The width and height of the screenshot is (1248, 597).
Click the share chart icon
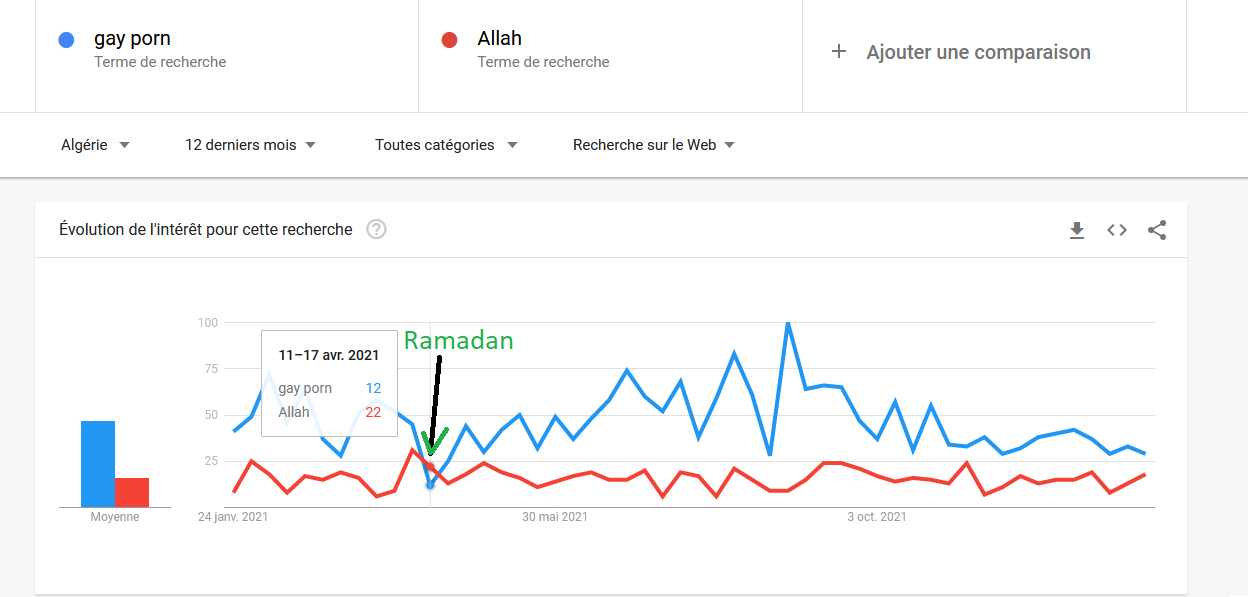[x=1157, y=230]
